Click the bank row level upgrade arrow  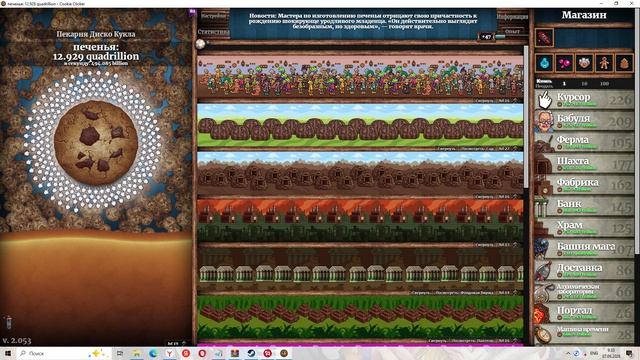click(516, 293)
